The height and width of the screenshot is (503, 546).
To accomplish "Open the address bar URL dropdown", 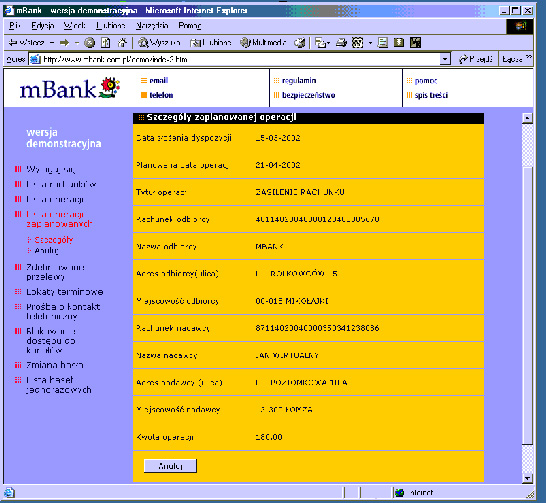I will click(x=445, y=60).
